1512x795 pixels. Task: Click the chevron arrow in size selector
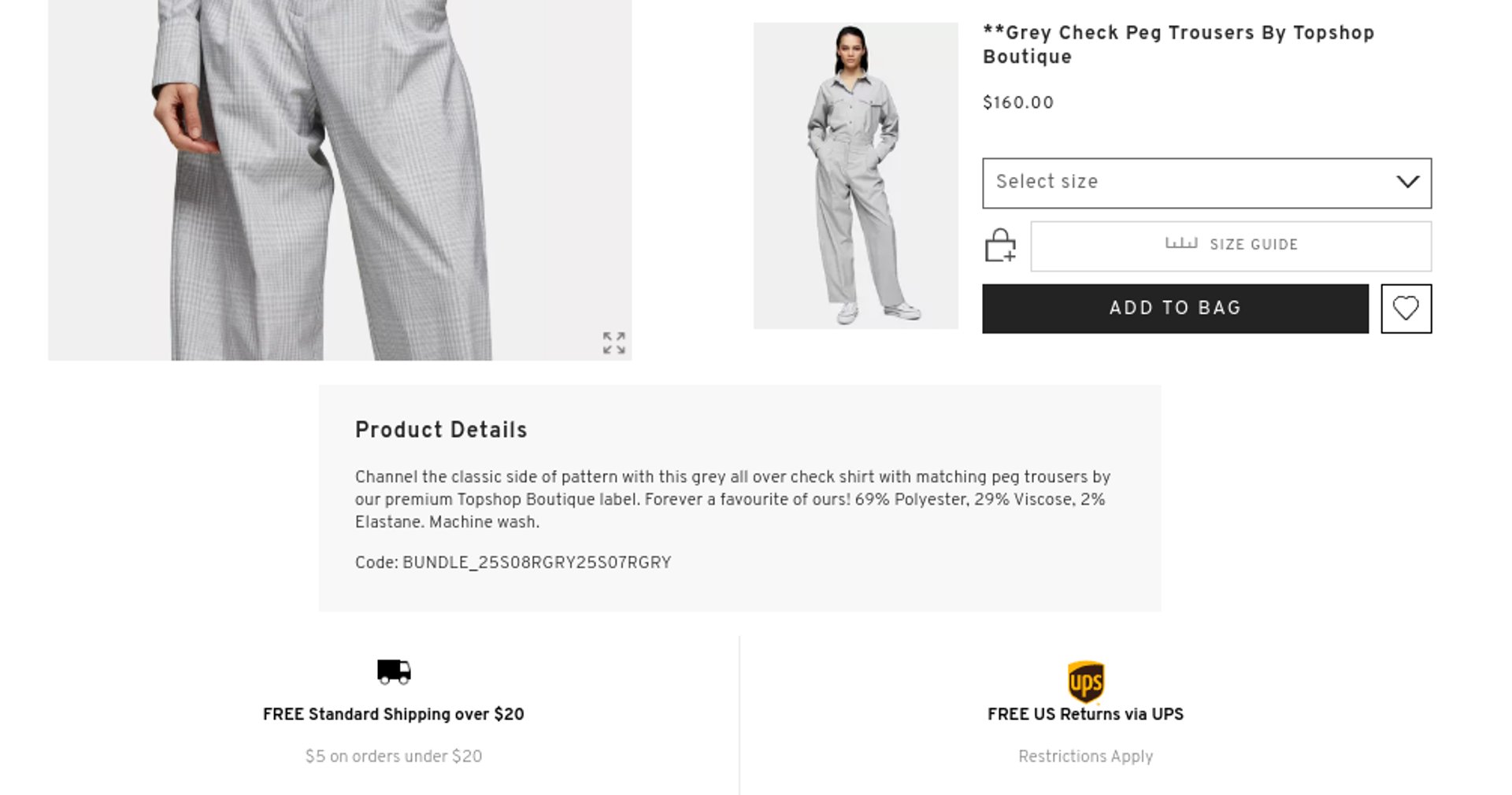pyautogui.click(x=1407, y=183)
